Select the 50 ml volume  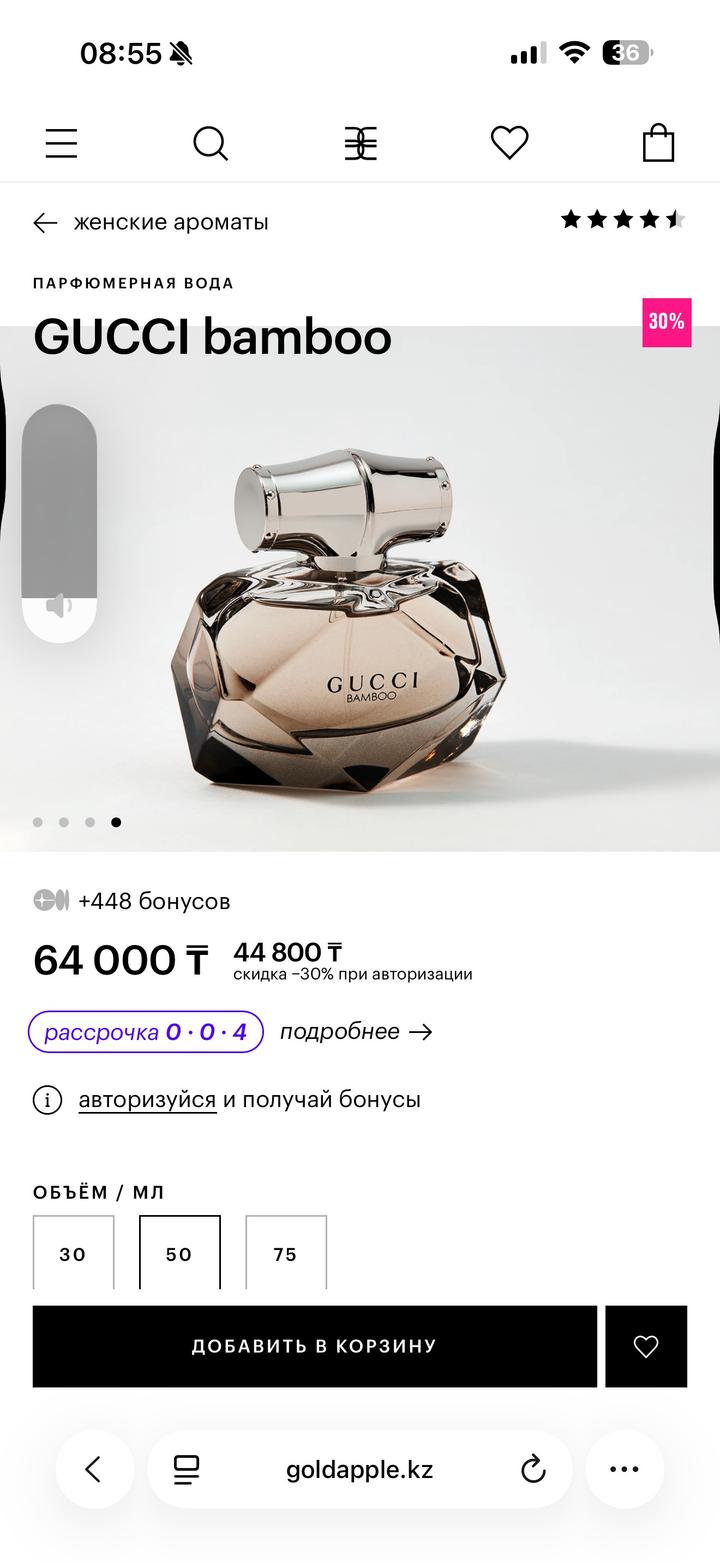[x=179, y=1253]
